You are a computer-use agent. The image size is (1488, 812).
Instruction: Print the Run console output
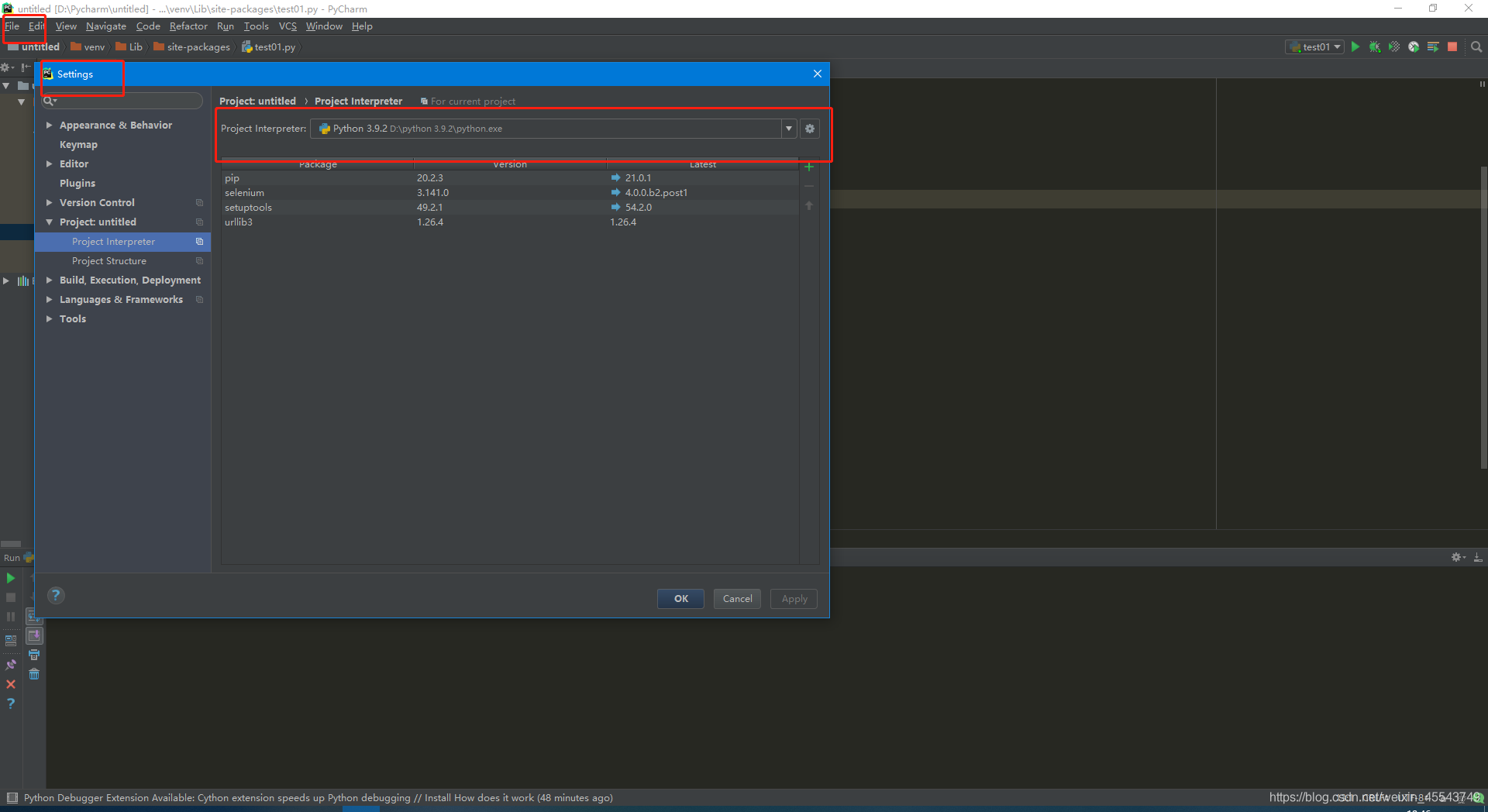(34, 655)
